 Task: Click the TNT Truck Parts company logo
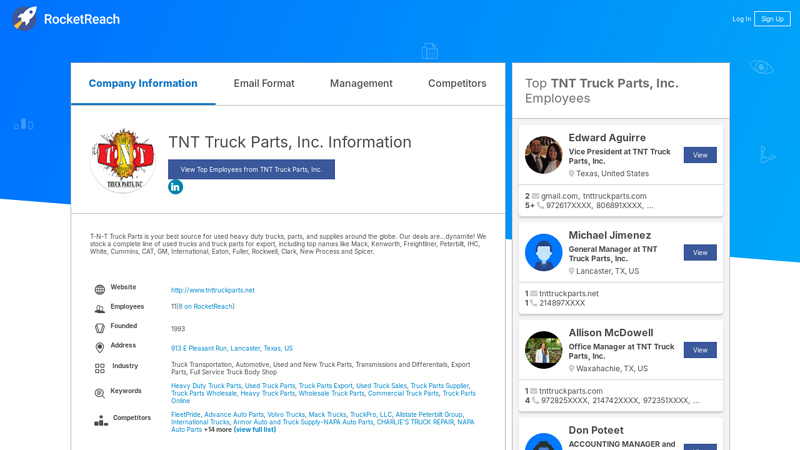[123, 160]
